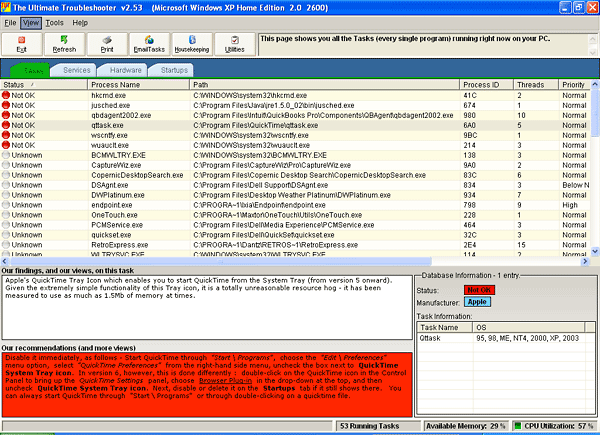
Task: Click the Exit toolbar icon
Action: tap(21, 44)
